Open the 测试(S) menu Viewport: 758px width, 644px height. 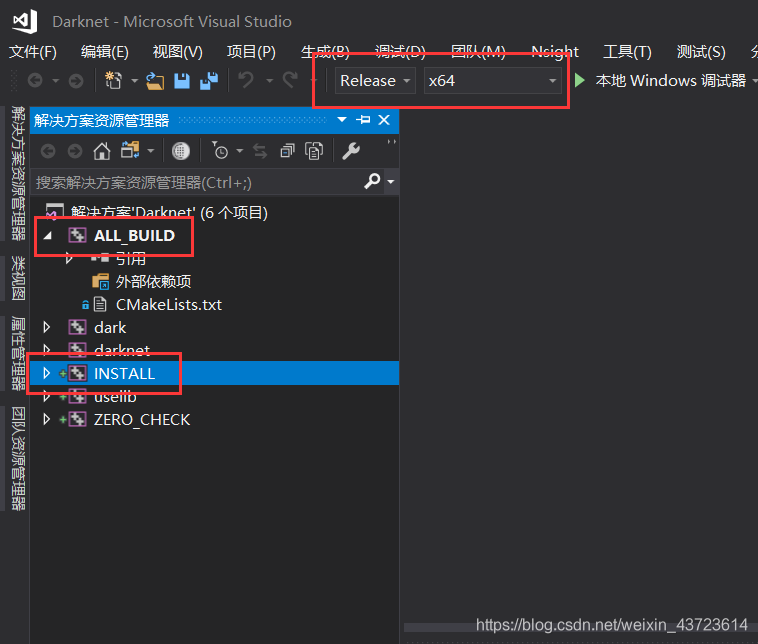[701, 52]
